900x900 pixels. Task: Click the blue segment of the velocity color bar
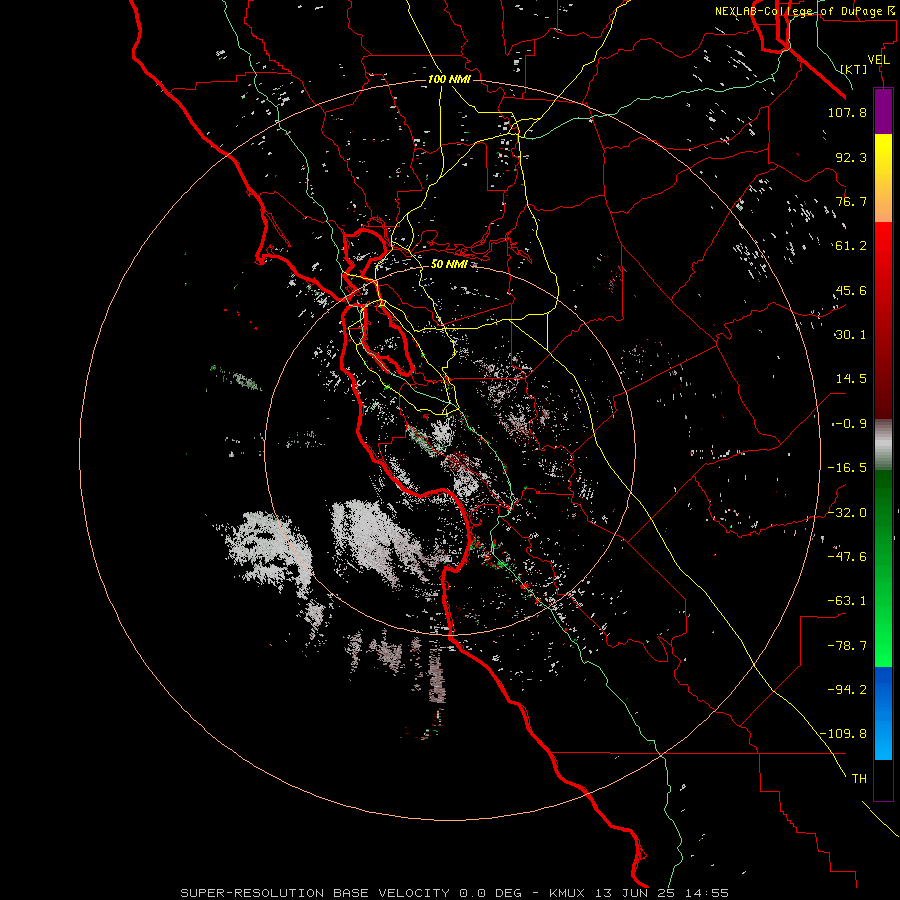(883, 713)
